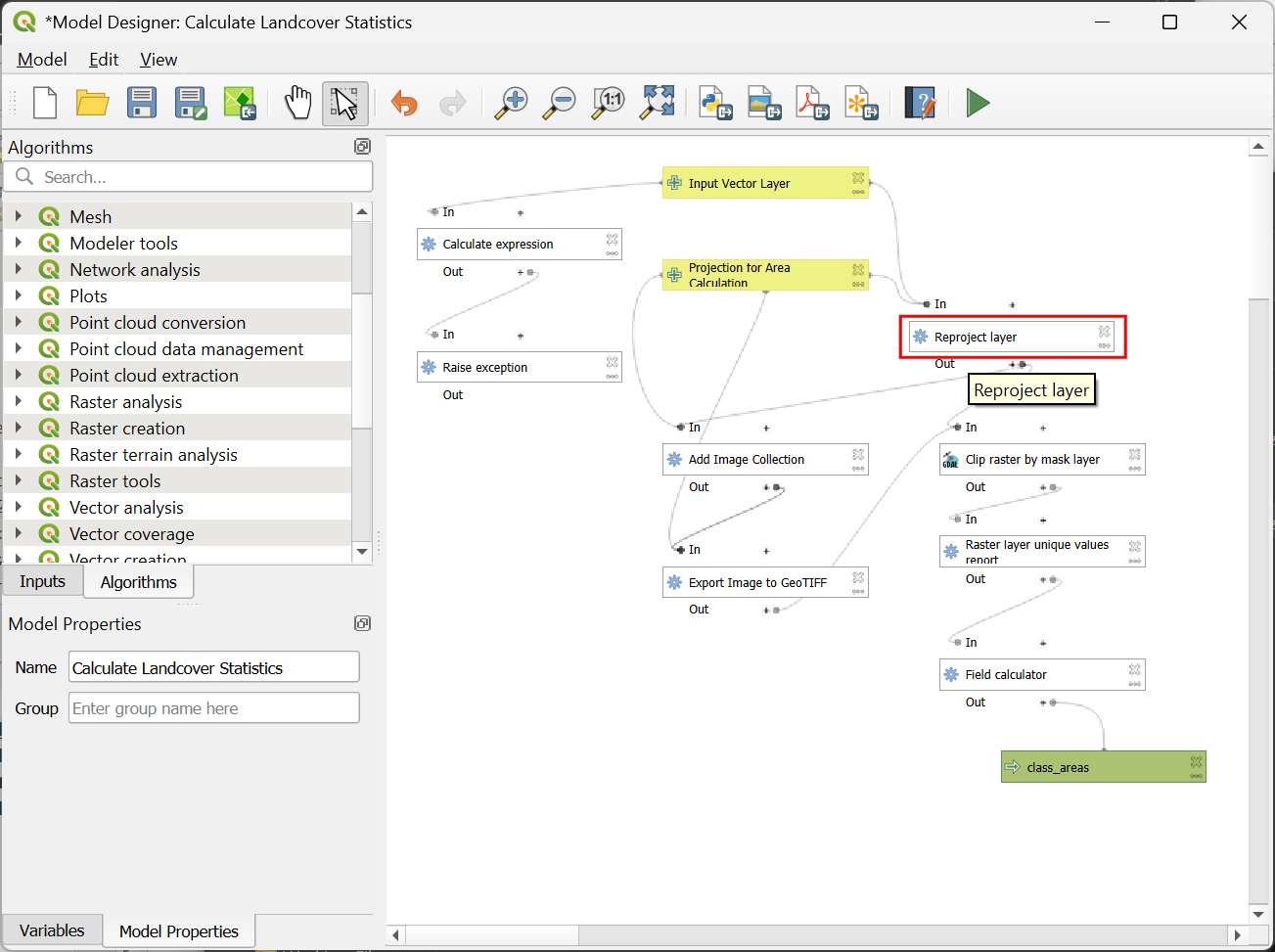Switch to the Inputs tab
The width and height of the screenshot is (1275, 952).
[42, 581]
